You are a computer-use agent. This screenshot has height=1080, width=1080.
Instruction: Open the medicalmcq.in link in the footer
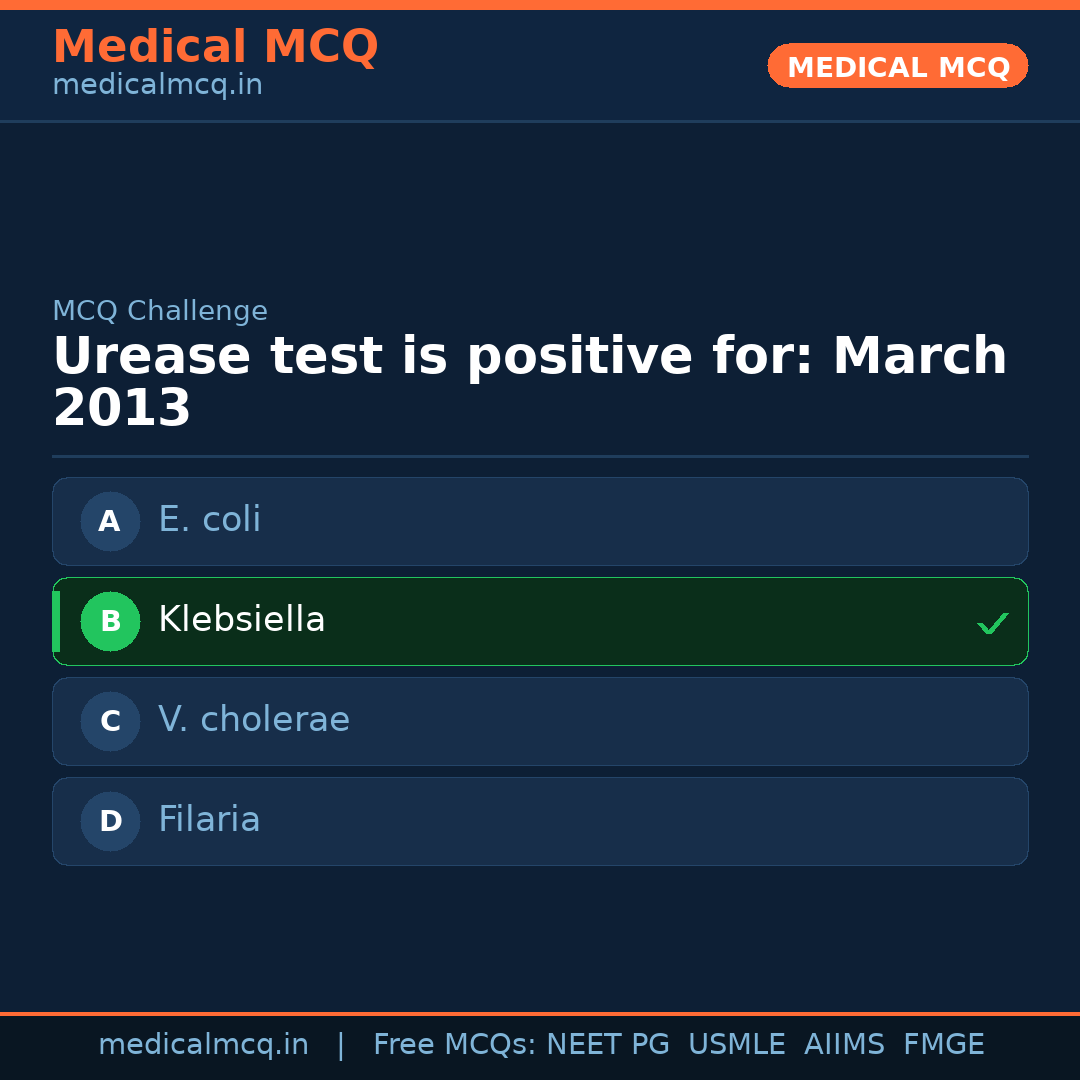point(203,1045)
